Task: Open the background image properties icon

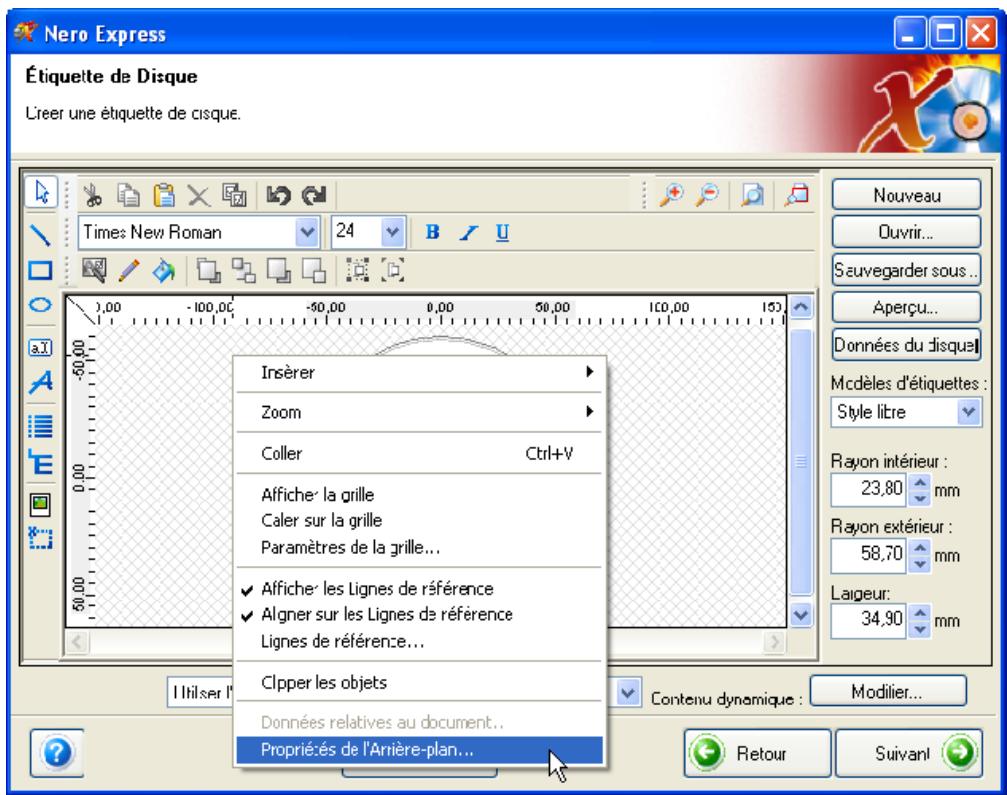Action: point(94,270)
